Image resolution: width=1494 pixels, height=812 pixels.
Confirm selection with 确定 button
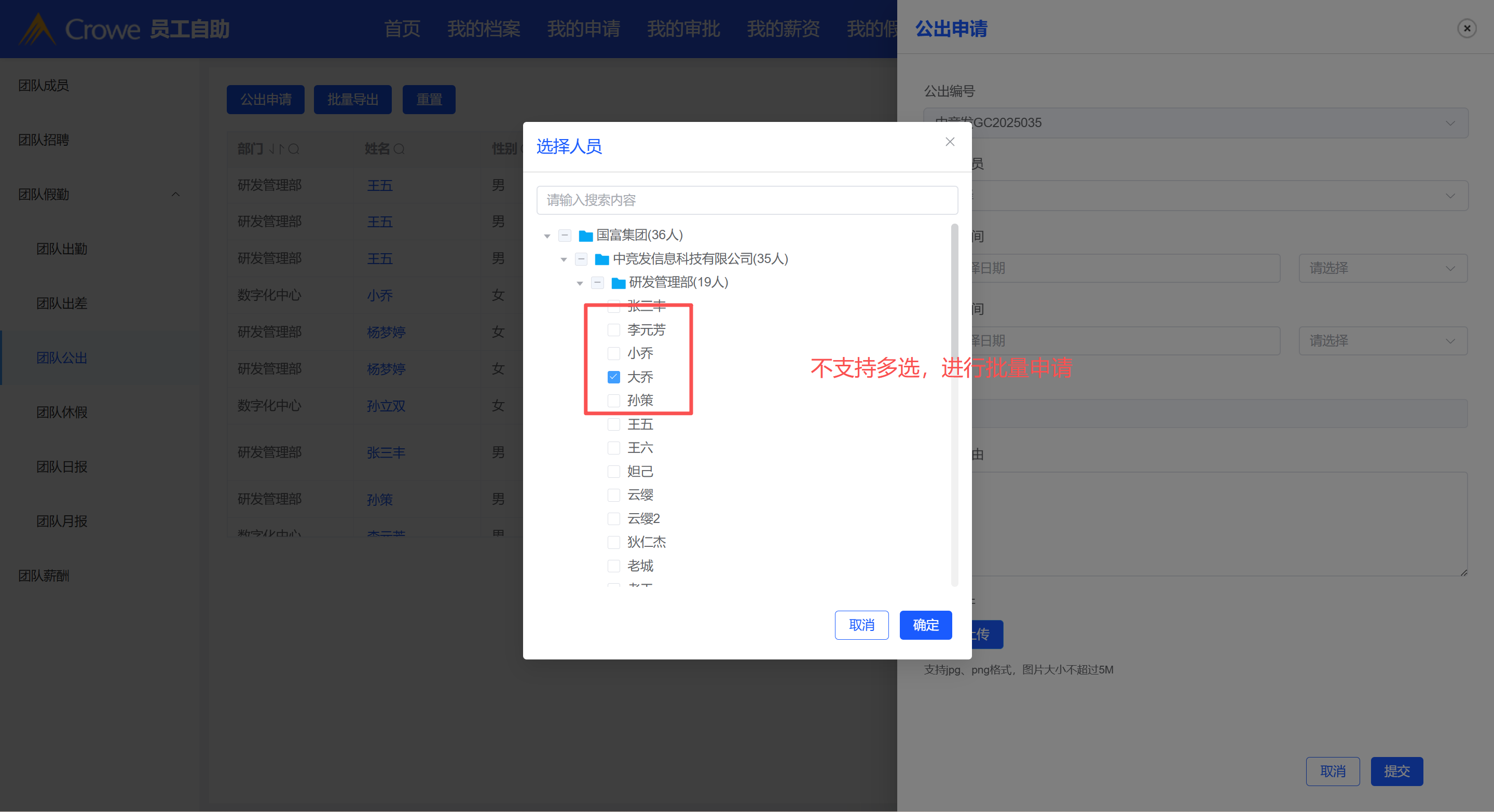click(x=925, y=625)
